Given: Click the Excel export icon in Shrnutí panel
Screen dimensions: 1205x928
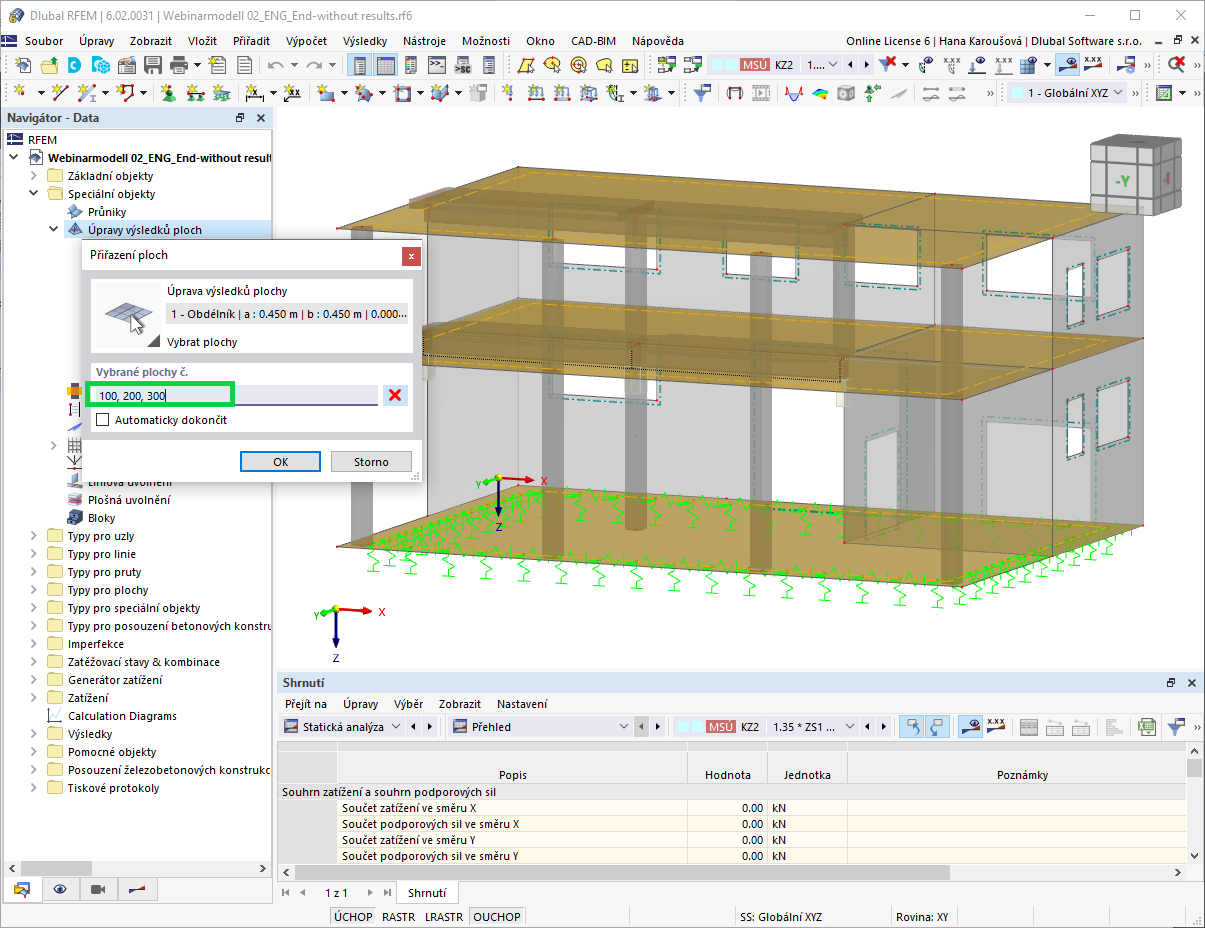Looking at the screenshot, I should (1147, 727).
